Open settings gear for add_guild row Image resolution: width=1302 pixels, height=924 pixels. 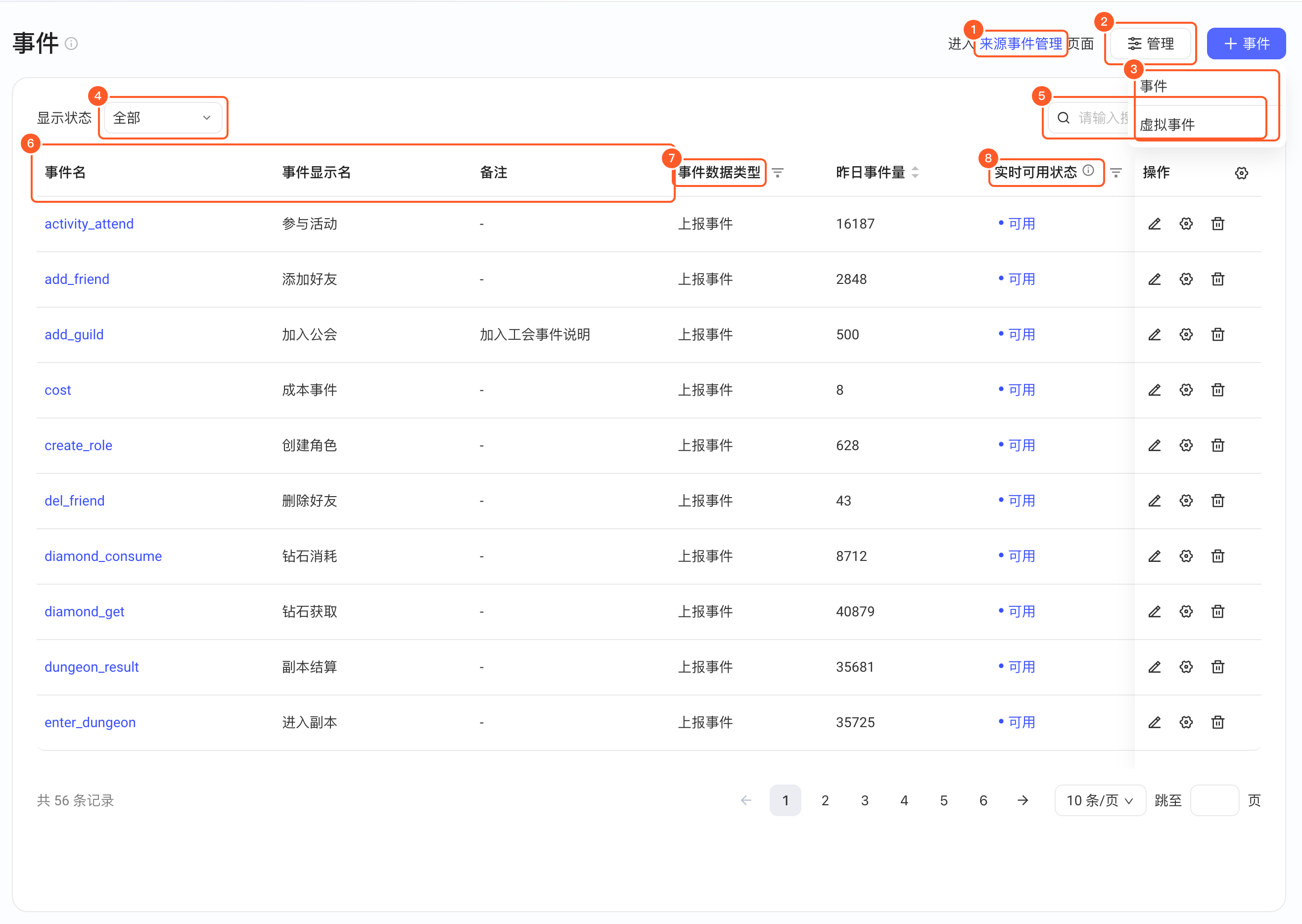click(x=1186, y=334)
